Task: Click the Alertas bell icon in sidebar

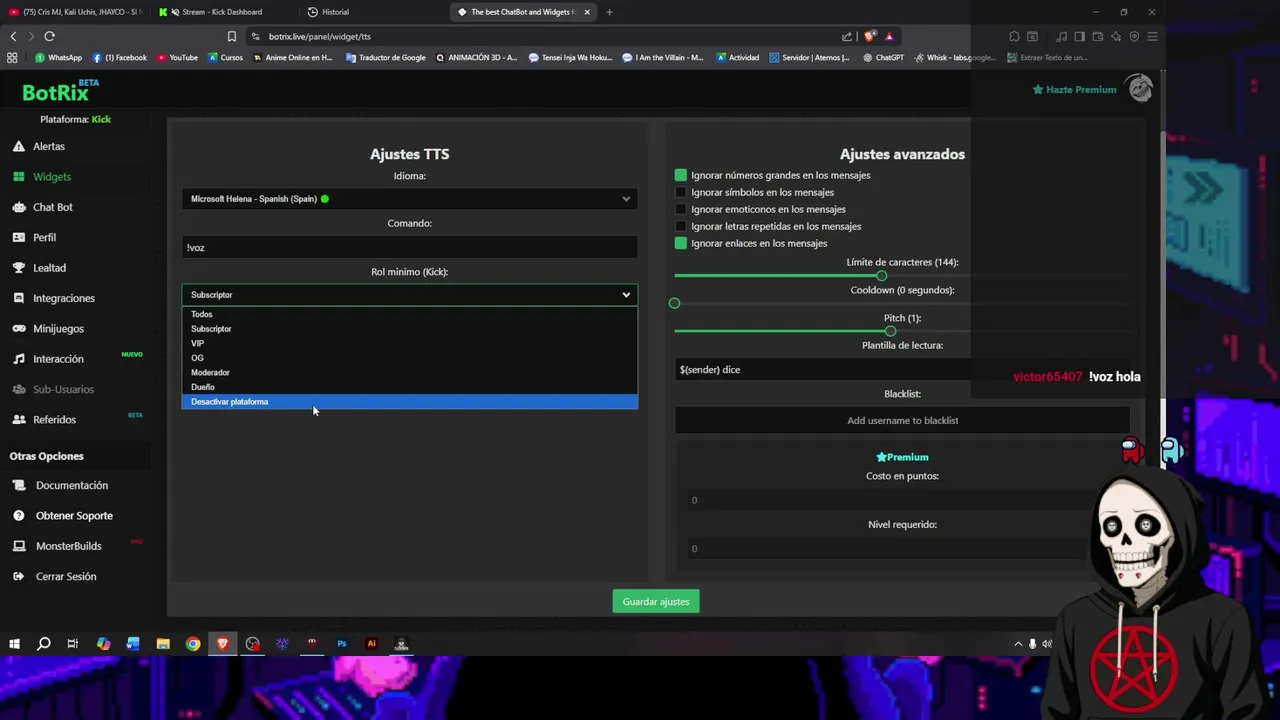Action: pyautogui.click(x=19, y=146)
